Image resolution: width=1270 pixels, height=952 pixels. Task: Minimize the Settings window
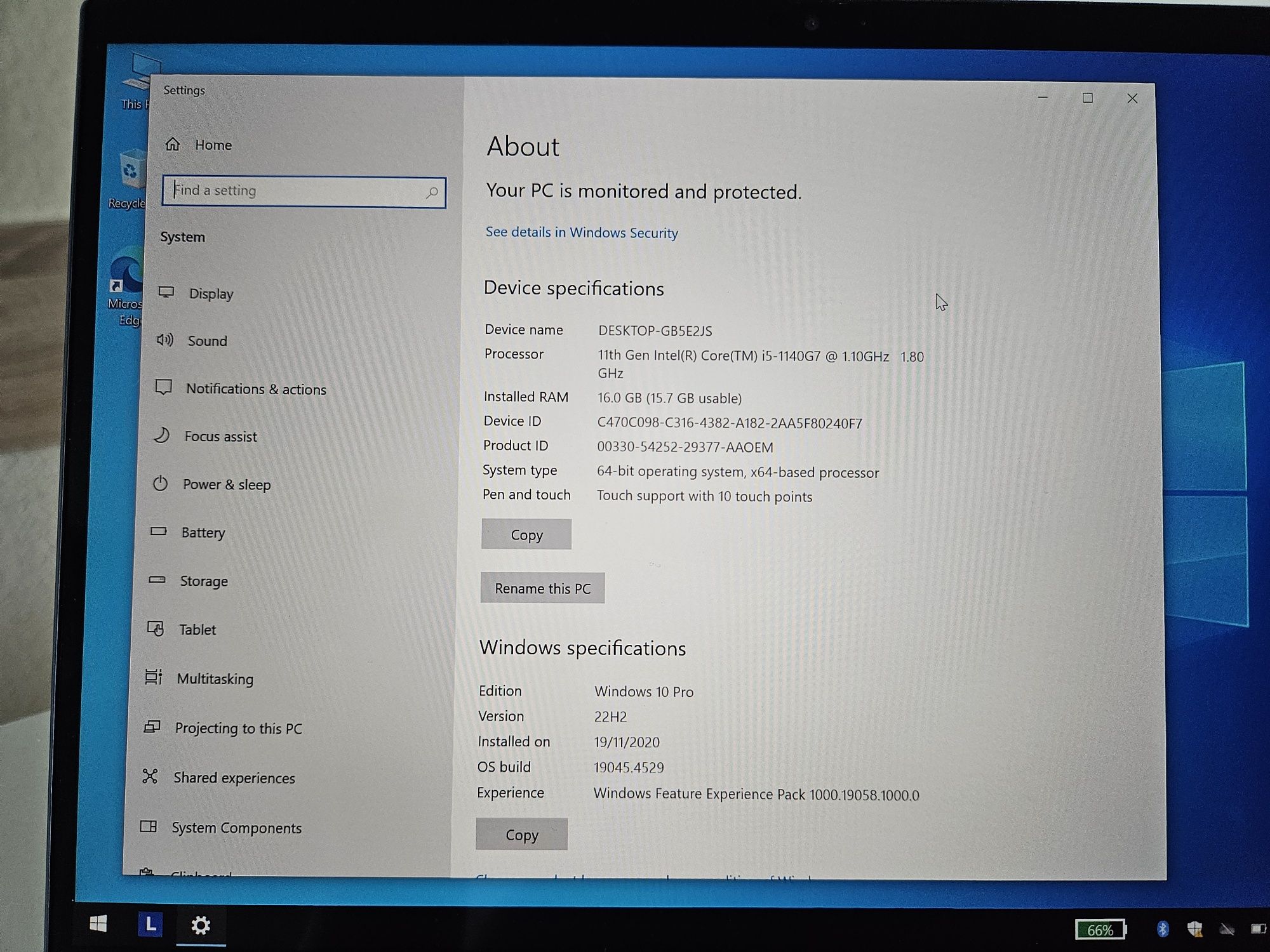click(1043, 97)
